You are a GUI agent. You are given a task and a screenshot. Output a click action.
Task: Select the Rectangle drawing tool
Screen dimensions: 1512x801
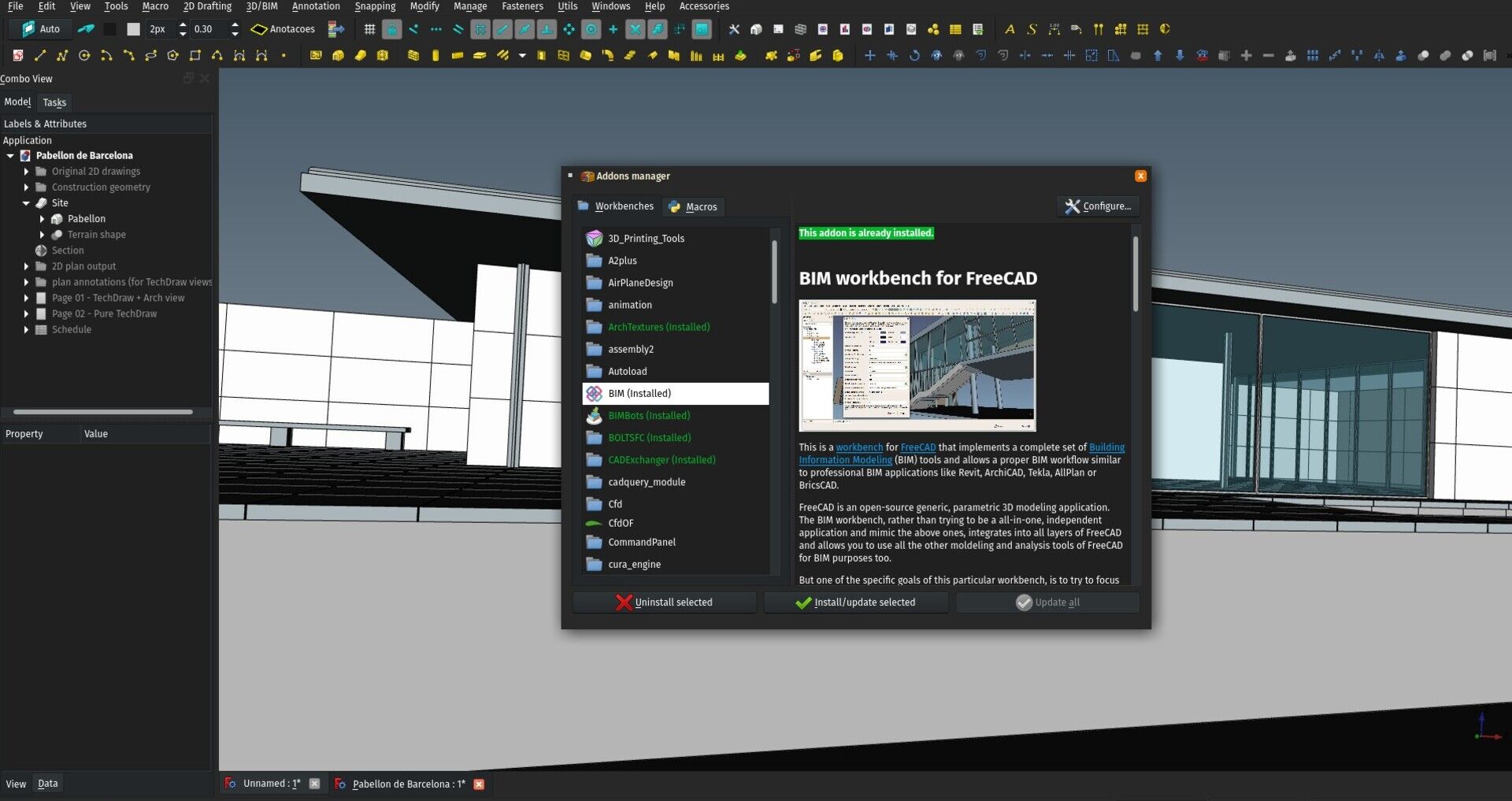pyautogui.click(x=195, y=55)
